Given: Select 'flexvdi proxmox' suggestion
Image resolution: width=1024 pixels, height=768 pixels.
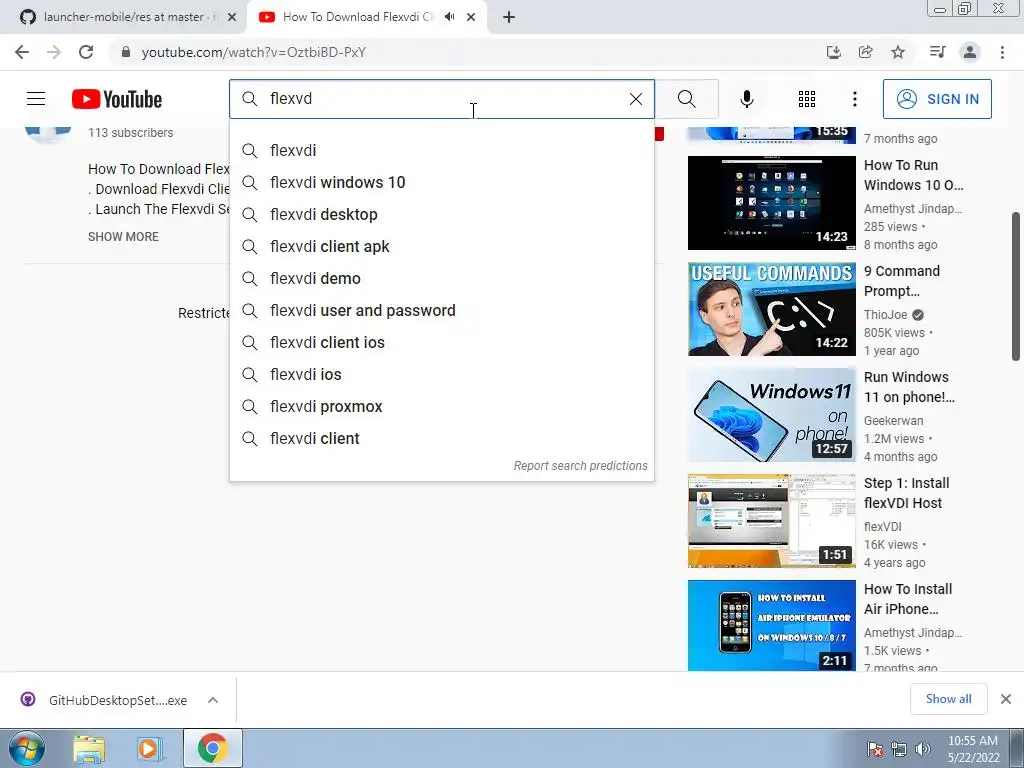Looking at the screenshot, I should [441, 406].
